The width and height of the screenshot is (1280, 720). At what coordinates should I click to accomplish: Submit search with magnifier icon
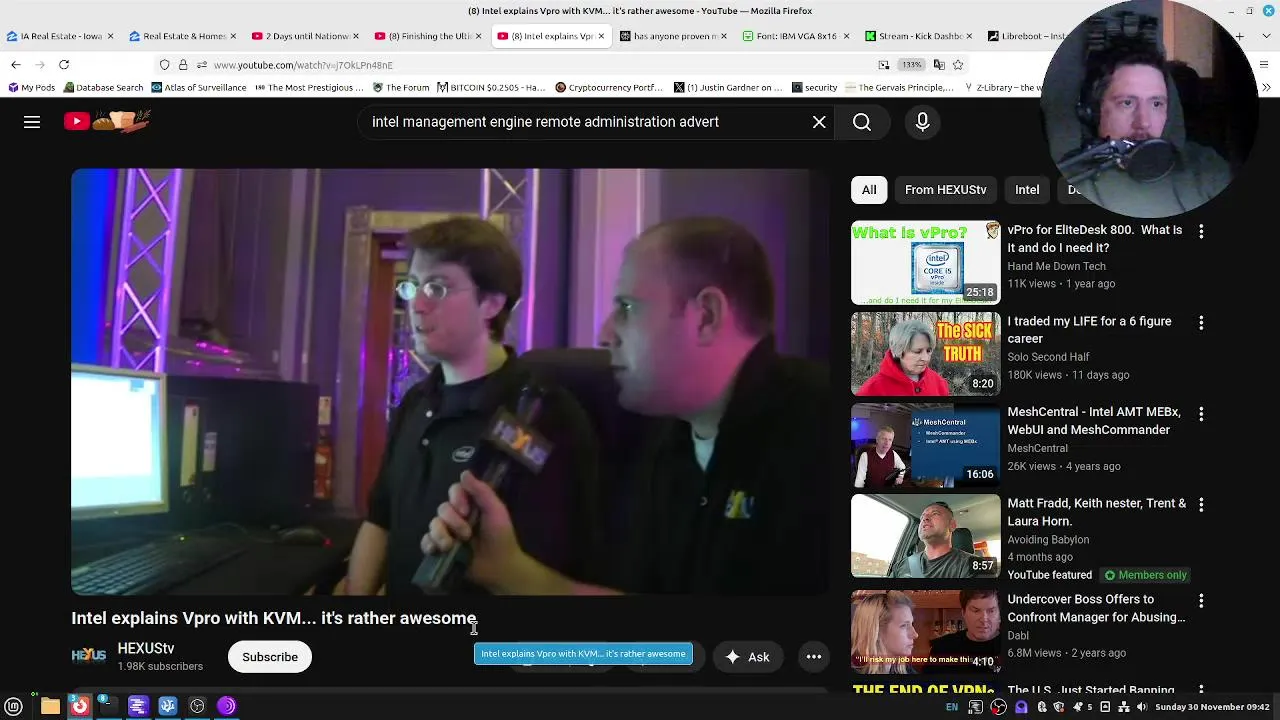tap(862, 122)
